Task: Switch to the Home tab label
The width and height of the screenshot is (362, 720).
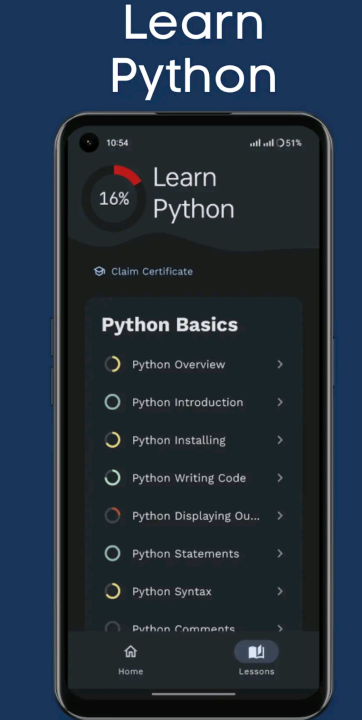Action: (130, 671)
